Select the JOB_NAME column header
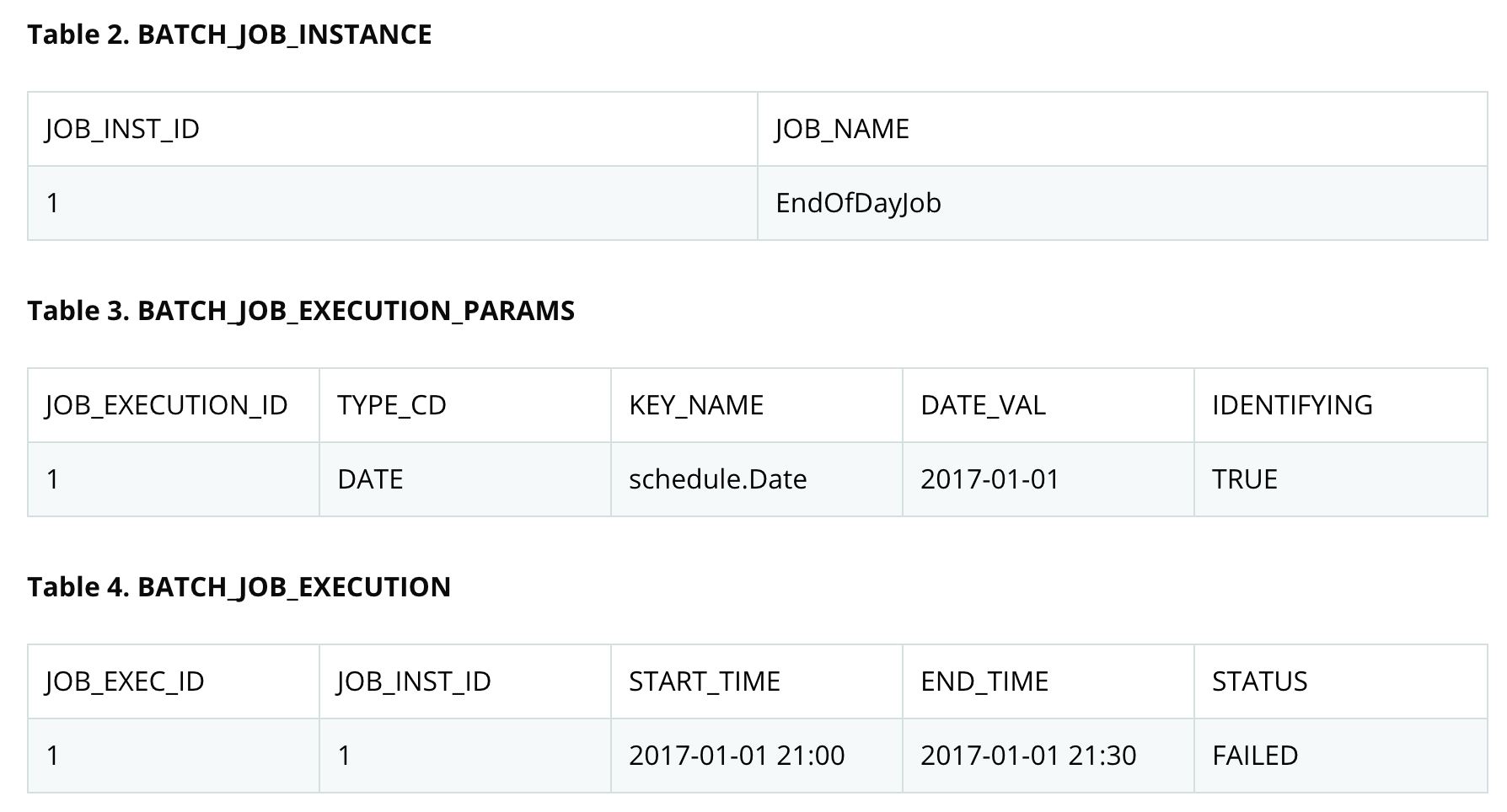The width and height of the screenshot is (1507, 812). tap(1123, 129)
